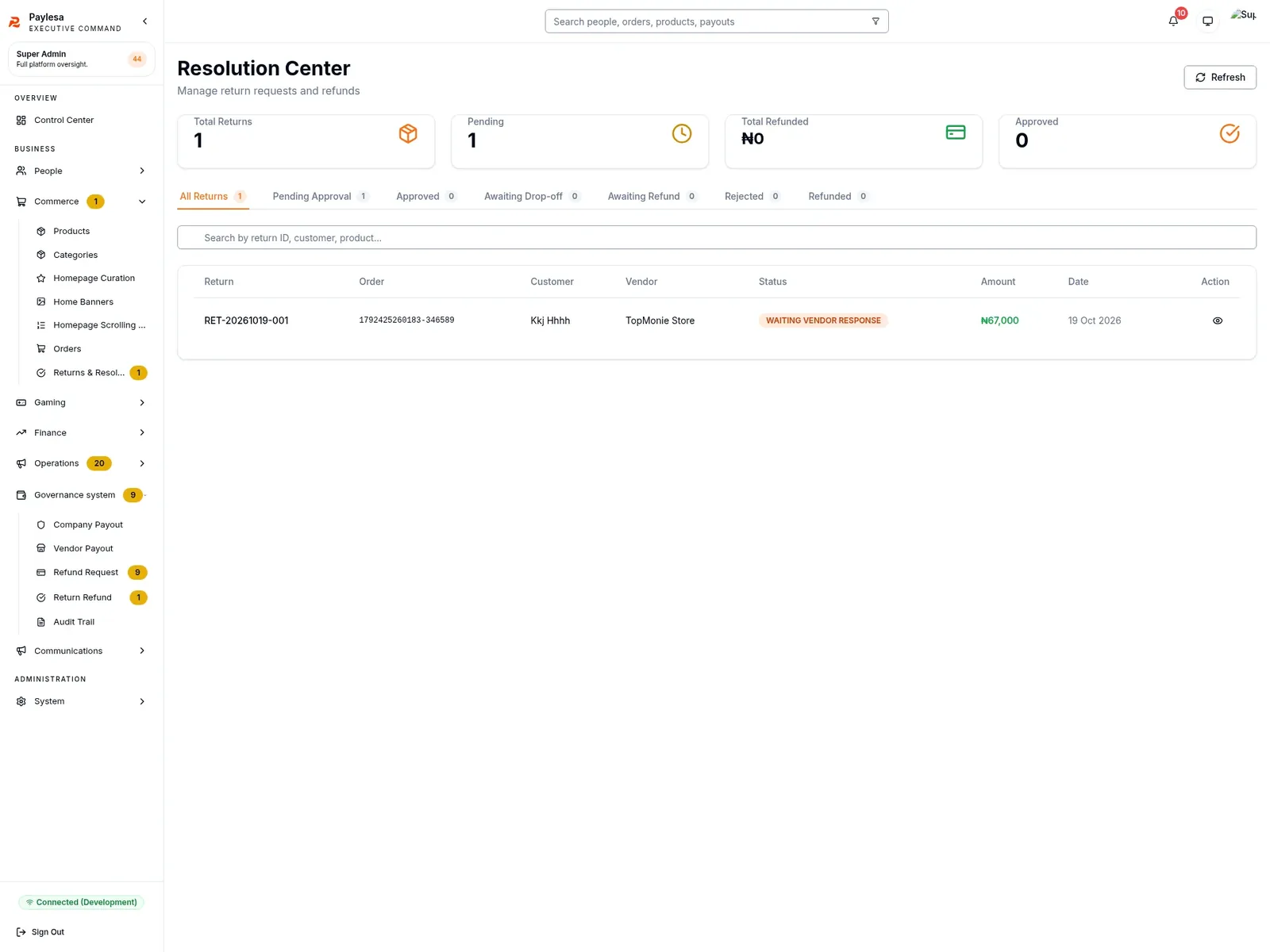
Task: Click the Refresh button
Action: [x=1220, y=78]
